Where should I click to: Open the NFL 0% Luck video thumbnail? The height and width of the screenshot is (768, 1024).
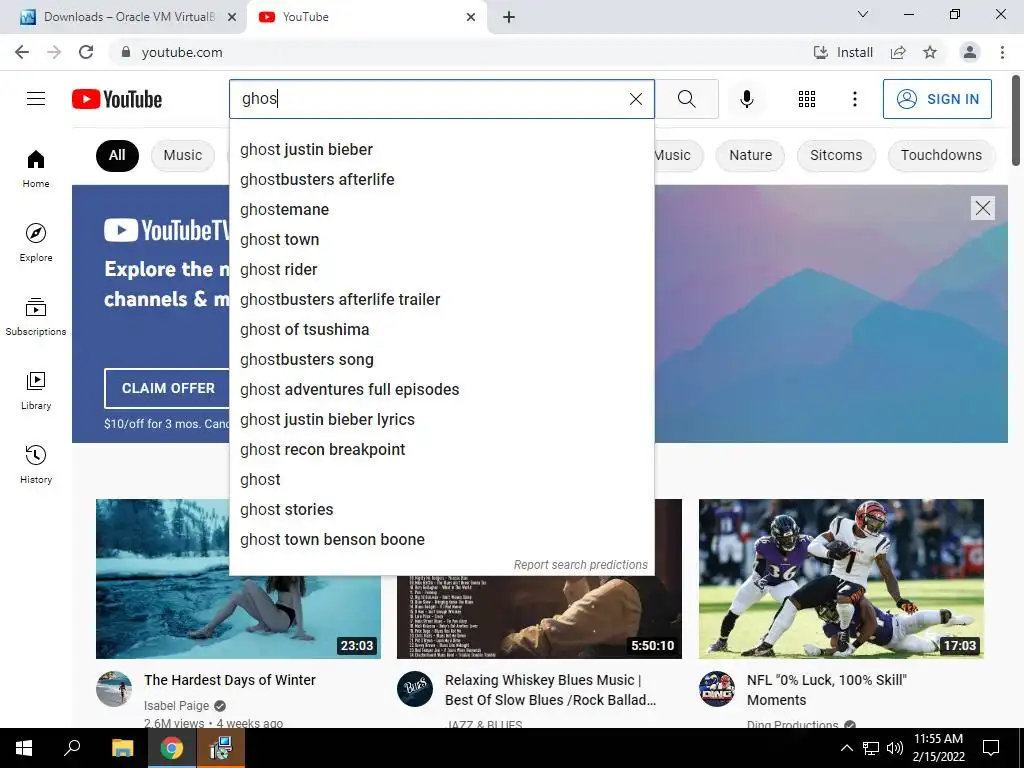click(841, 579)
